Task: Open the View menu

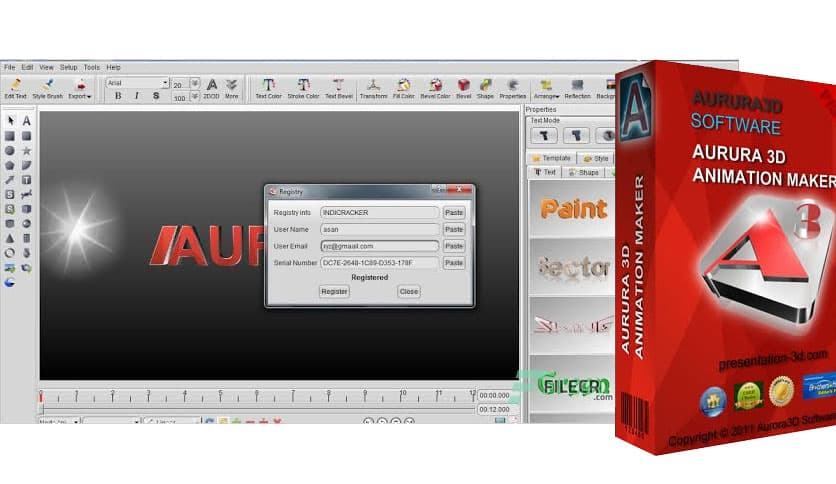Action: (x=46, y=68)
